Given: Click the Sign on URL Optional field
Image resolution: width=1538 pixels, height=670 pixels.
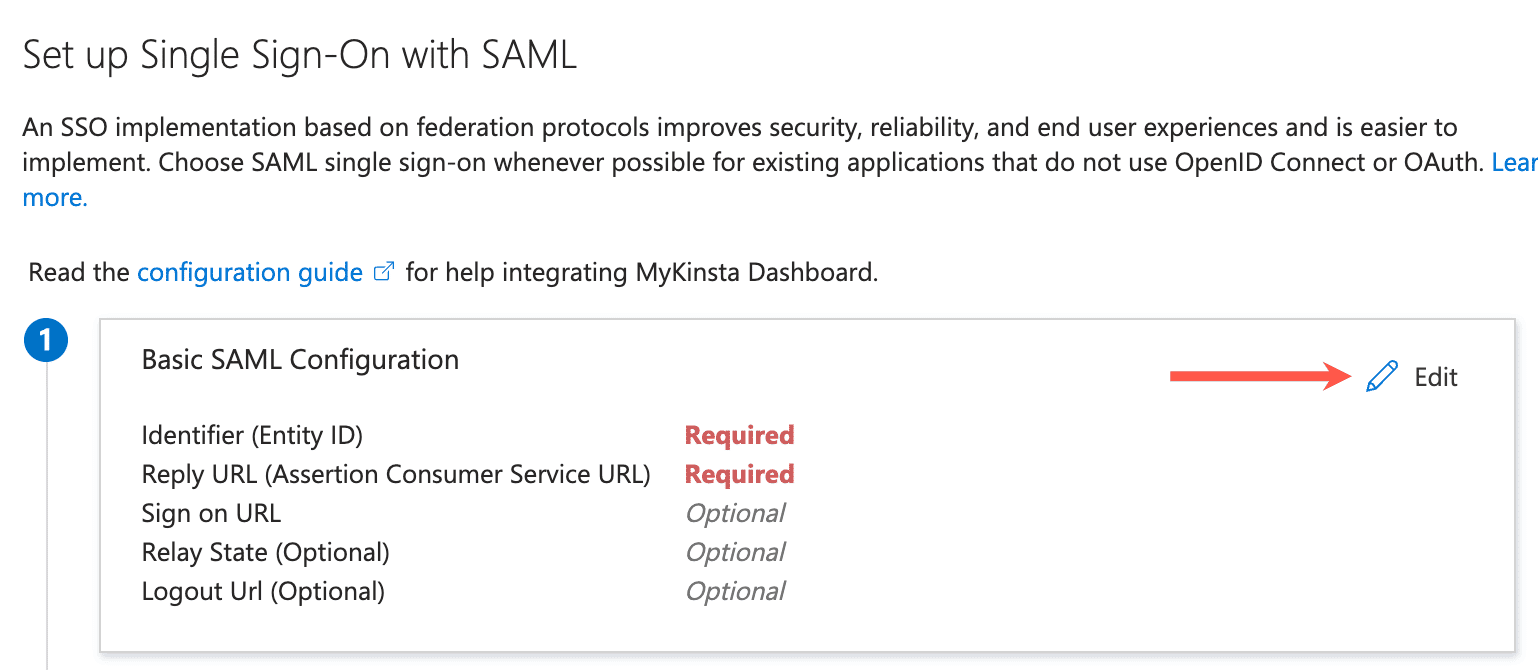Looking at the screenshot, I should (x=736, y=512).
